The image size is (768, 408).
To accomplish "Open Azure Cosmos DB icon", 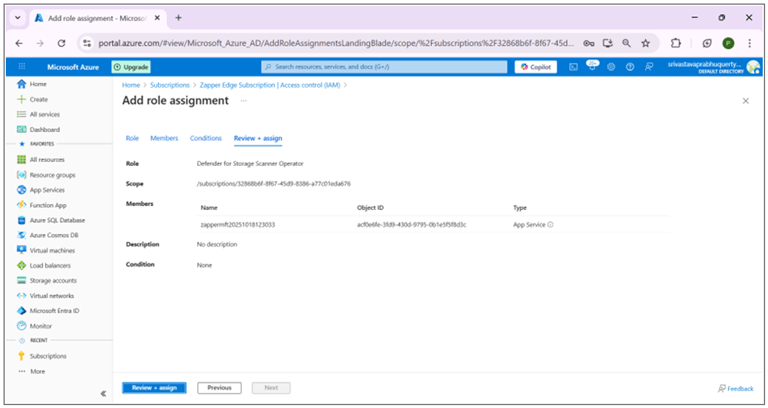I will (x=22, y=235).
